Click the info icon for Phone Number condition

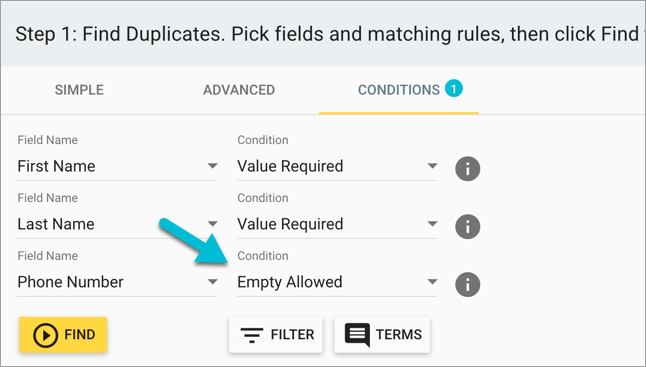[x=468, y=285]
